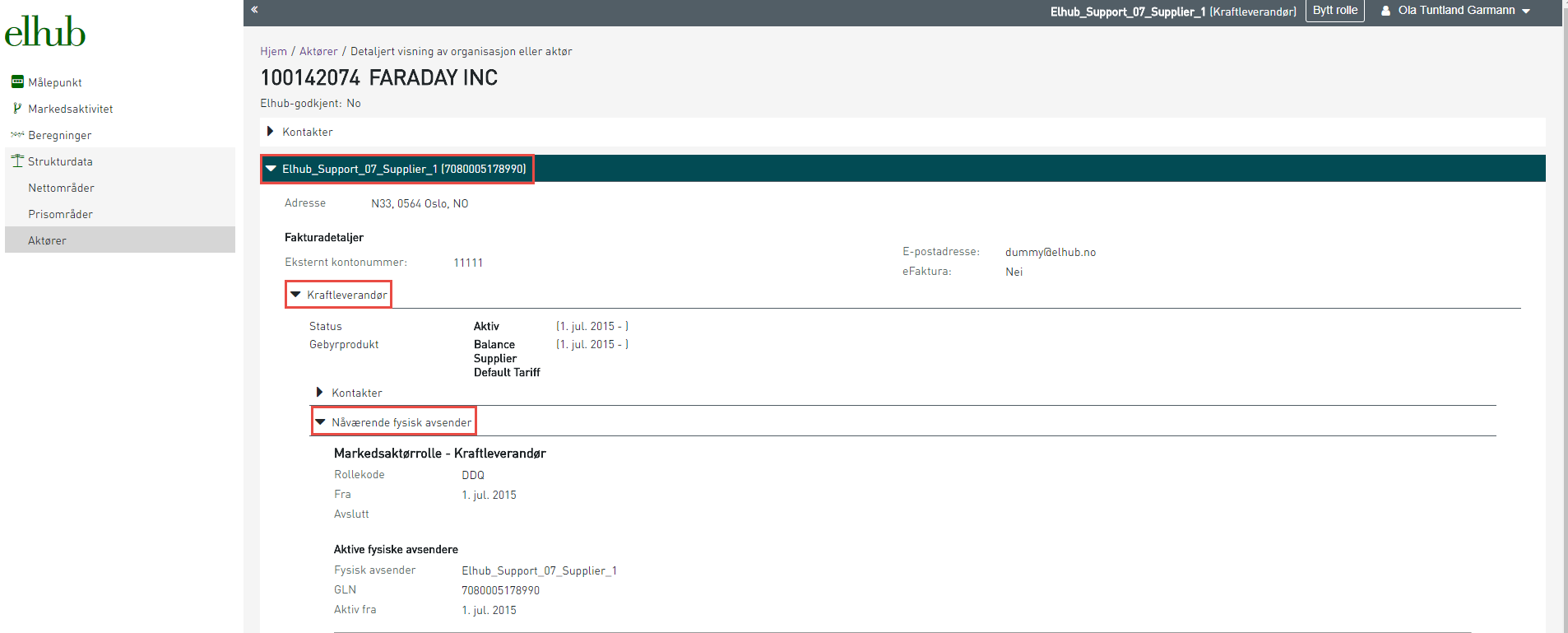
Task: Click the page vertical scrollbar
Action: point(1566,316)
